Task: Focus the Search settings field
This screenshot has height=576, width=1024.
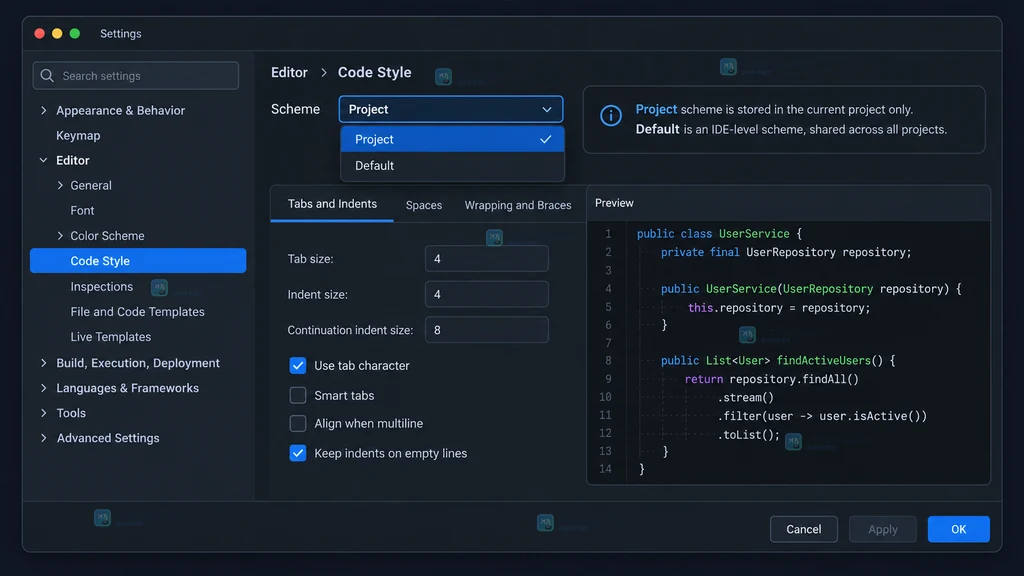Action: coord(136,76)
